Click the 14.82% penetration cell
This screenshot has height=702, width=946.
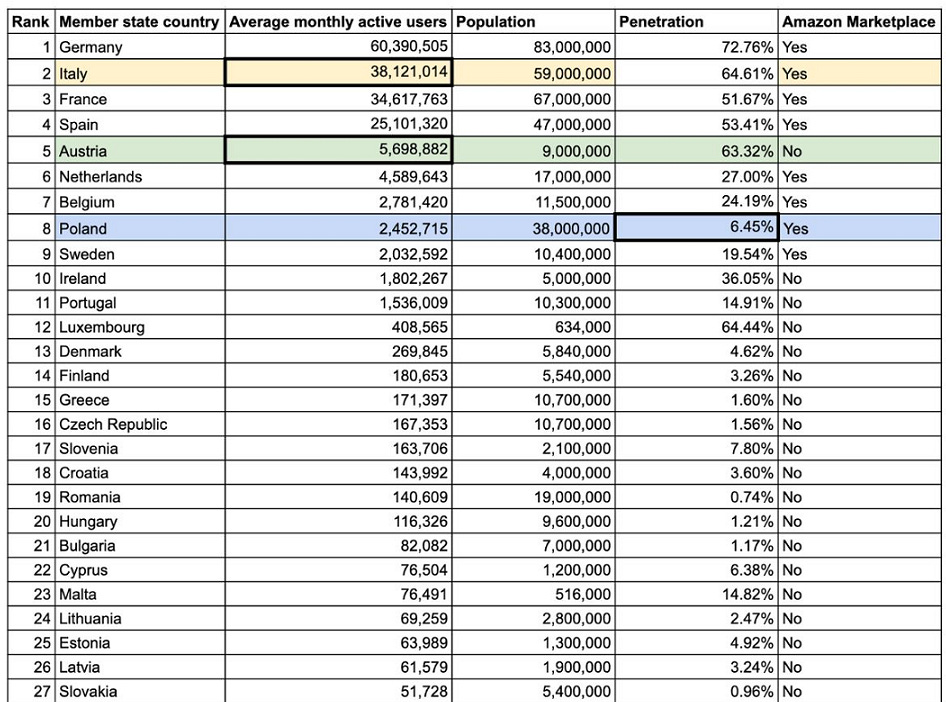click(x=696, y=593)
